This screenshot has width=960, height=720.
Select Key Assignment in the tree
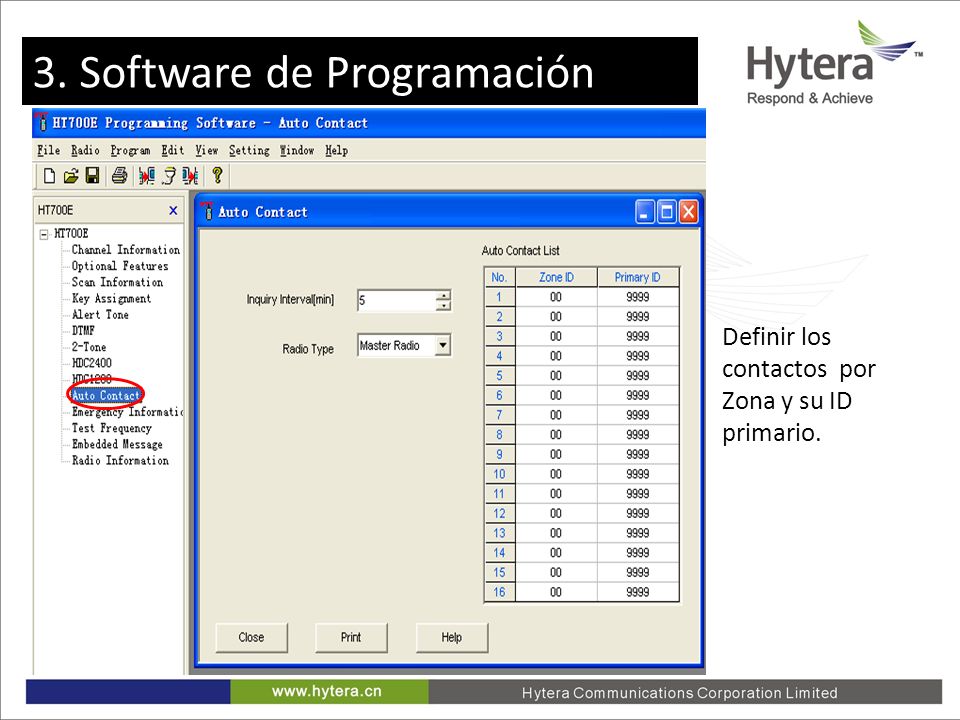tap(111, 298)
